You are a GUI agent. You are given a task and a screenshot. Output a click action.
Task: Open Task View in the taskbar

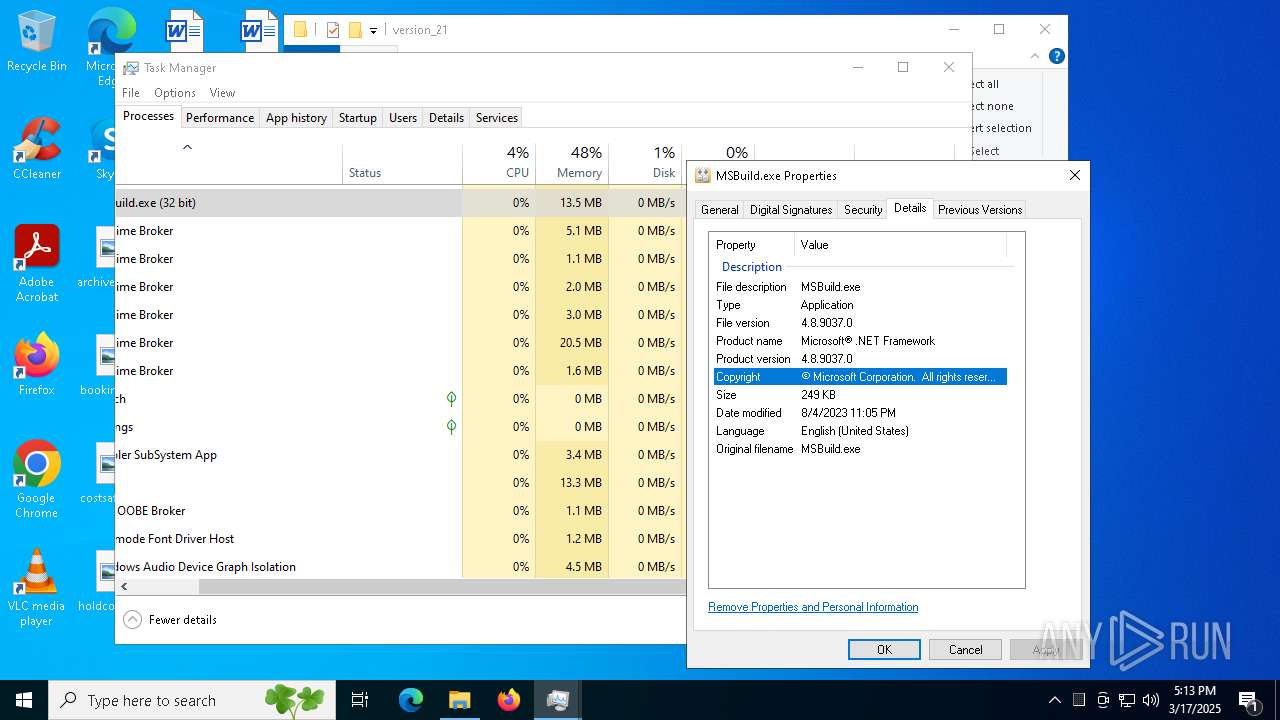click(360, 700)
